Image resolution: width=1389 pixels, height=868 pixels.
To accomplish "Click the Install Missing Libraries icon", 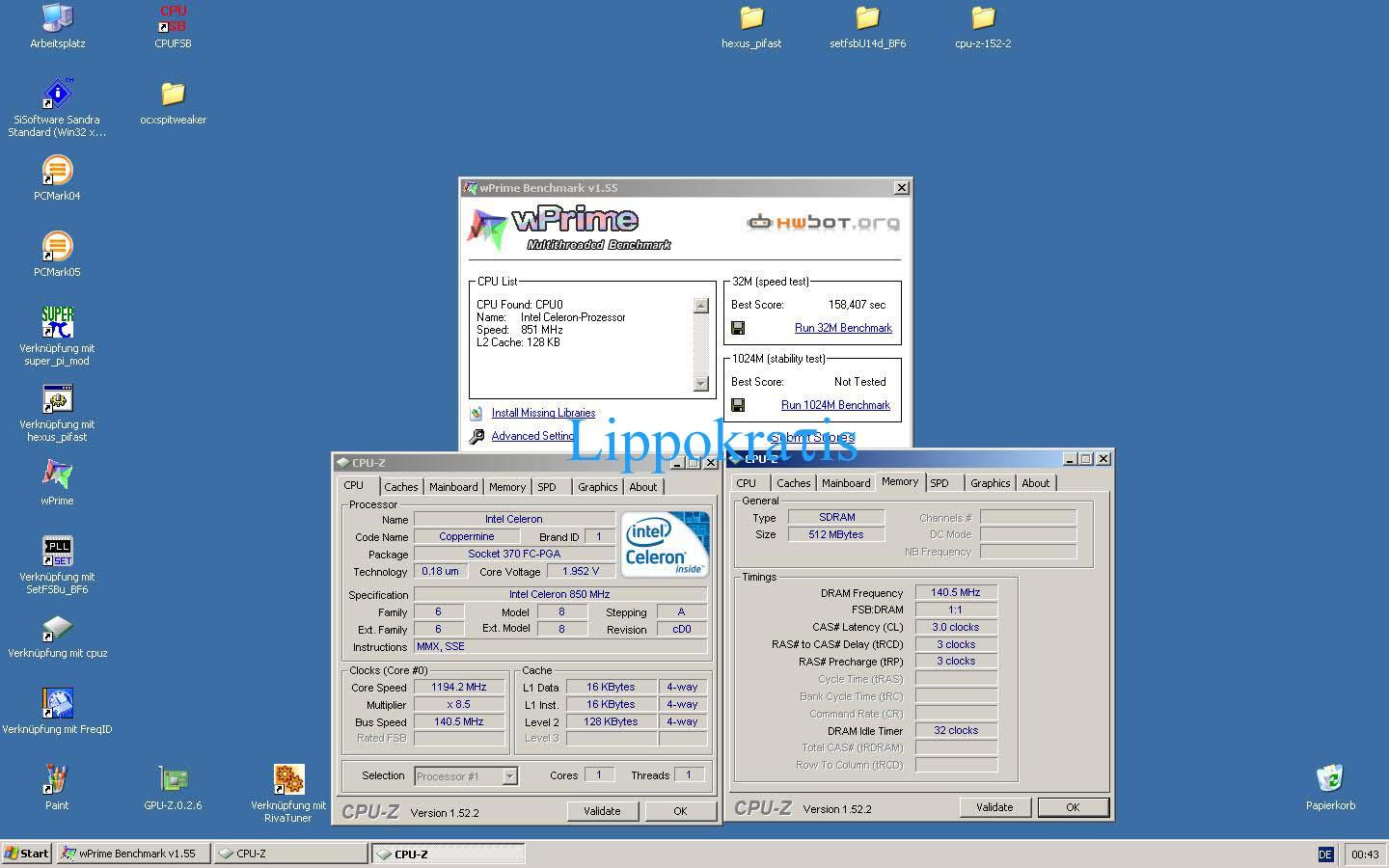I will (x=477, y=413).
